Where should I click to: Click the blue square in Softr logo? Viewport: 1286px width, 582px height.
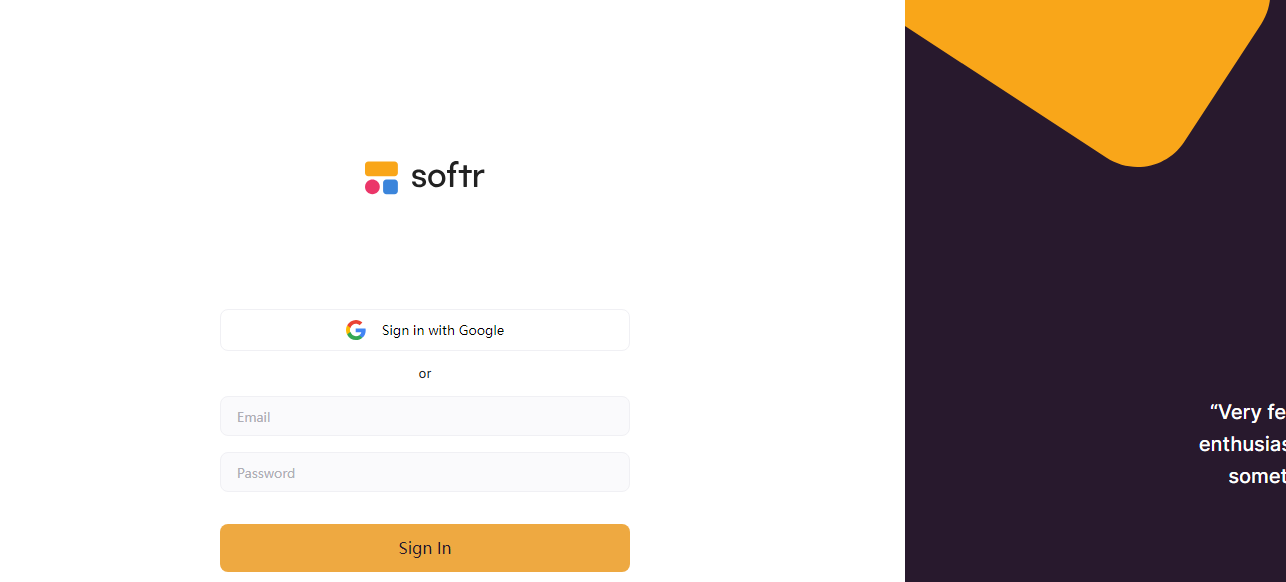coord(390,187)
